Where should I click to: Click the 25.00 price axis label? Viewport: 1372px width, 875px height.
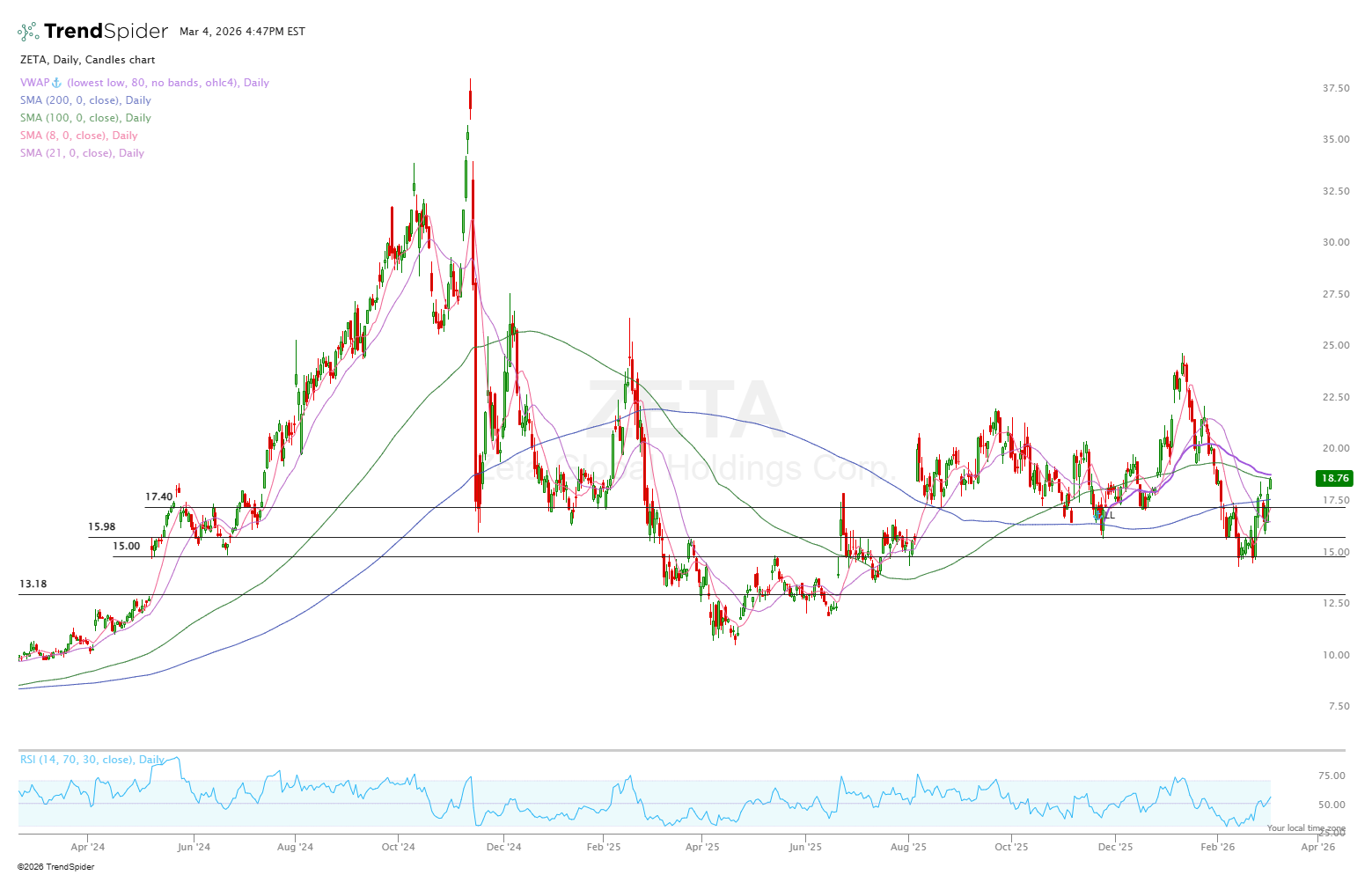pyautogui.click(x=1336, y=346)
